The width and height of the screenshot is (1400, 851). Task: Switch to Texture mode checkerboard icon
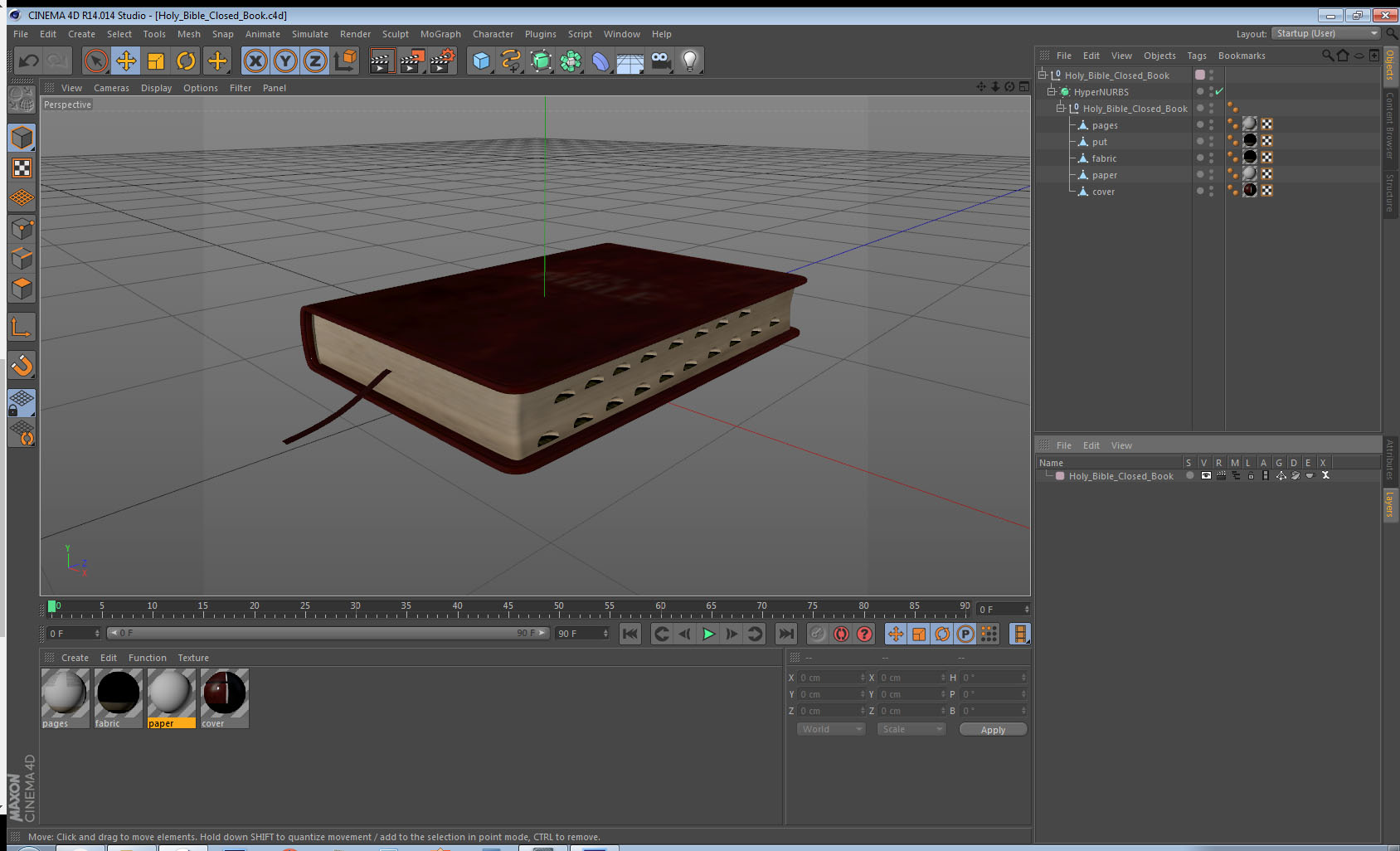coord(22,168)
